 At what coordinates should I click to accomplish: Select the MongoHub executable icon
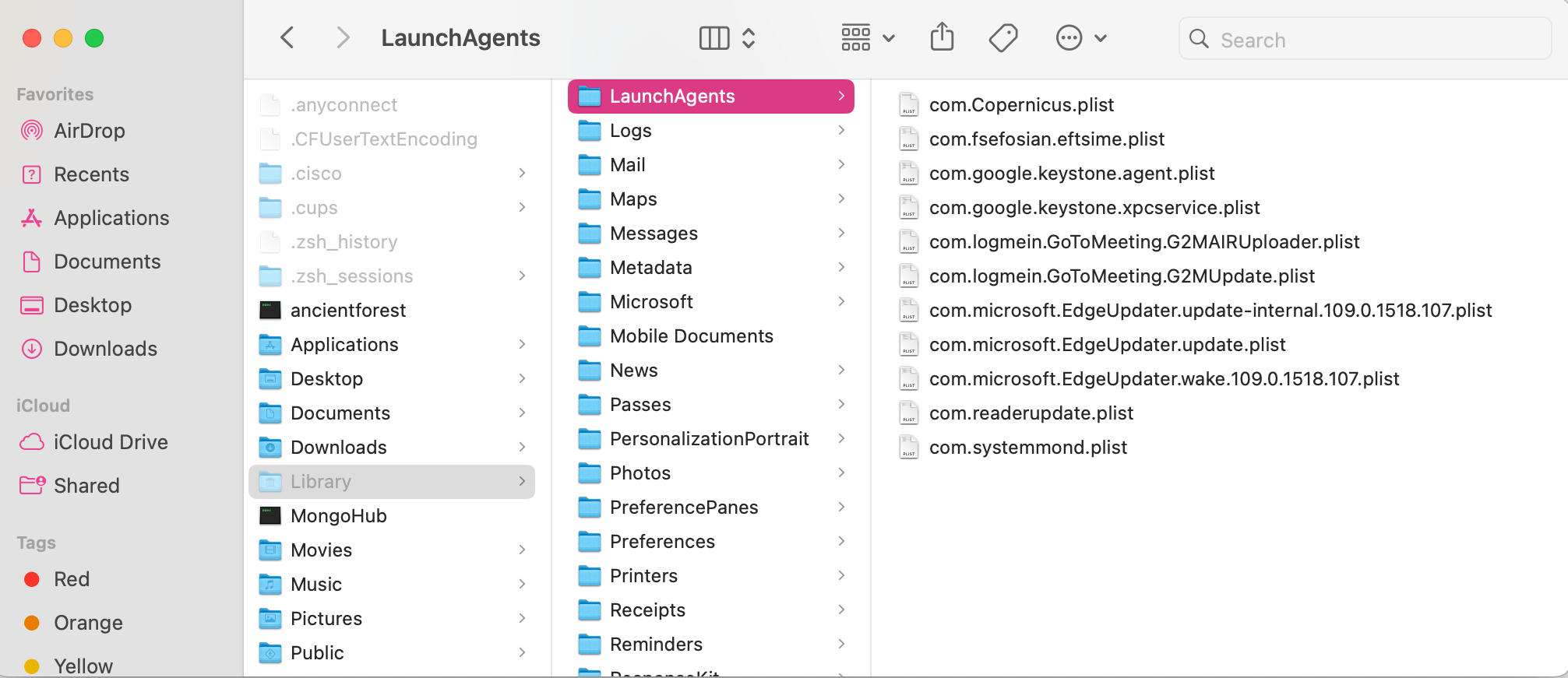[270, 516]
